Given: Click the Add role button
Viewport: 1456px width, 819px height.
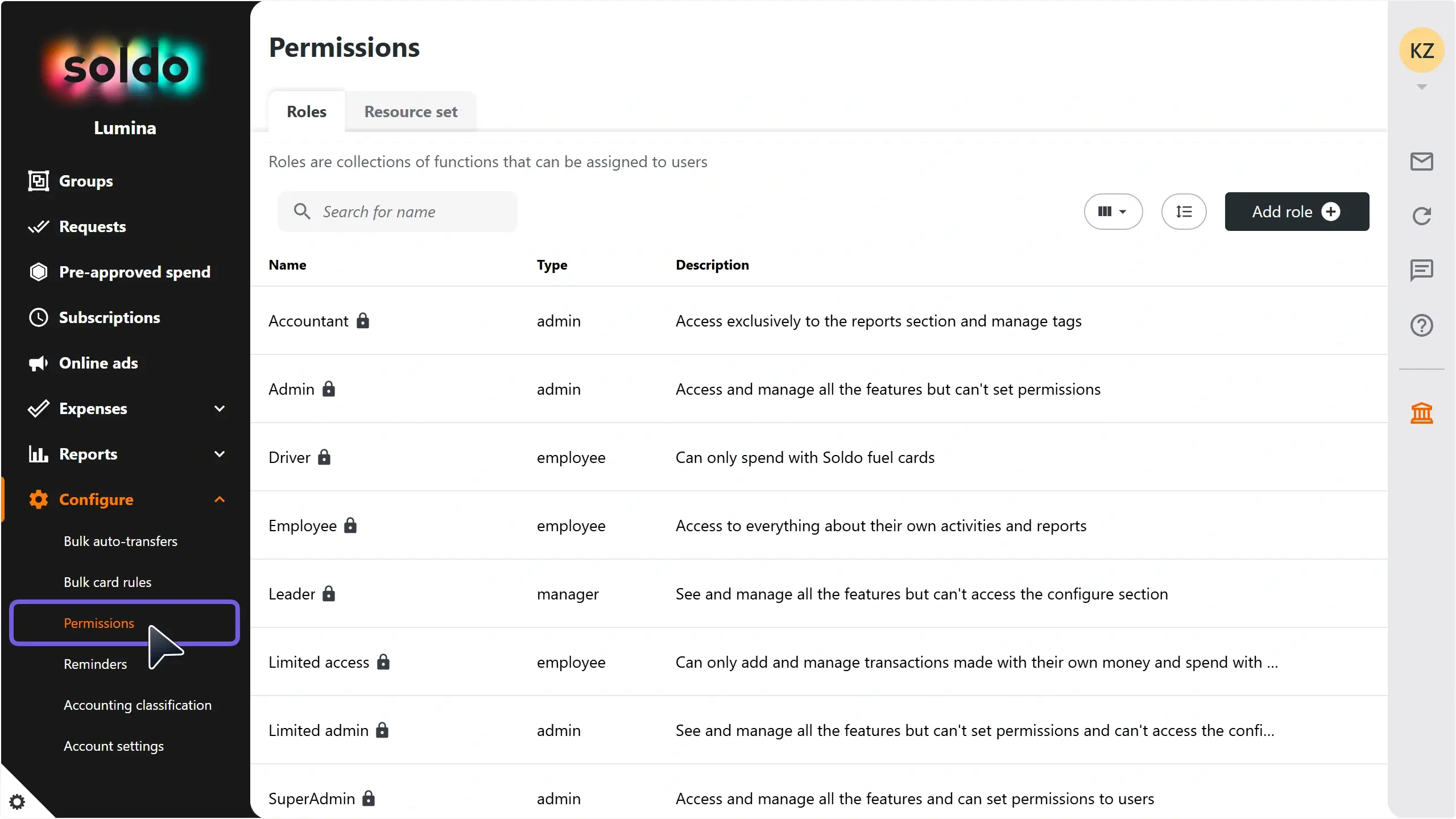Looking at the screenshot, I should click(x=1296, y=212).
